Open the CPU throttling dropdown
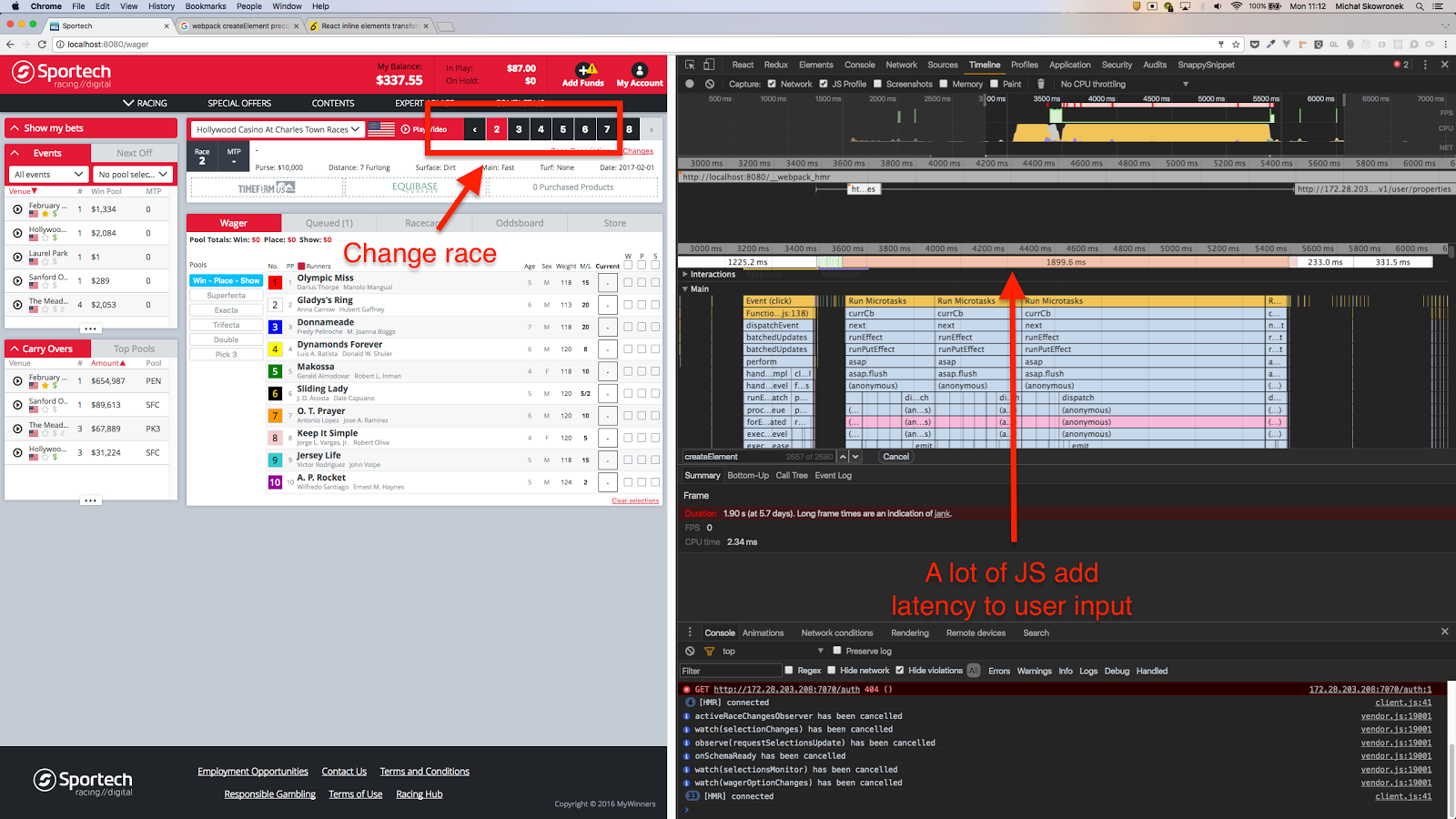The image size is (1456, 819). (x=1124, y=84)
